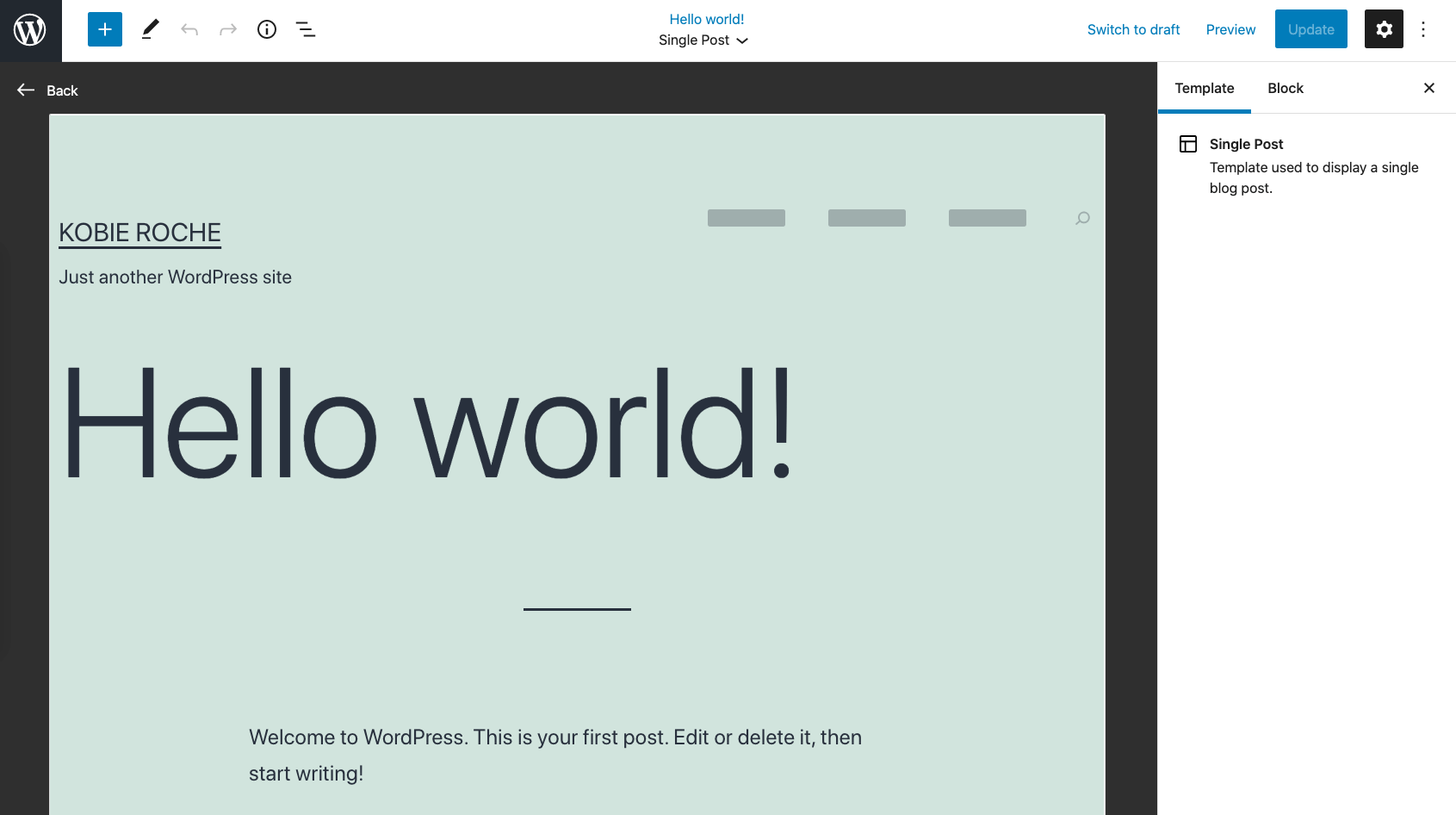The image size is (1456, 815).
Task: Click the template description text
Action: click(1314, 177)
